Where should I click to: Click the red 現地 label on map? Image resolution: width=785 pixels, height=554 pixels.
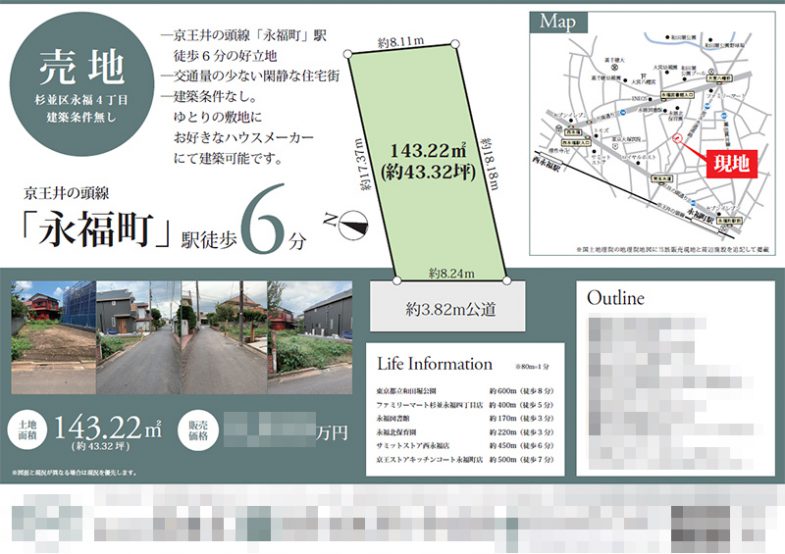coord(731,165)
